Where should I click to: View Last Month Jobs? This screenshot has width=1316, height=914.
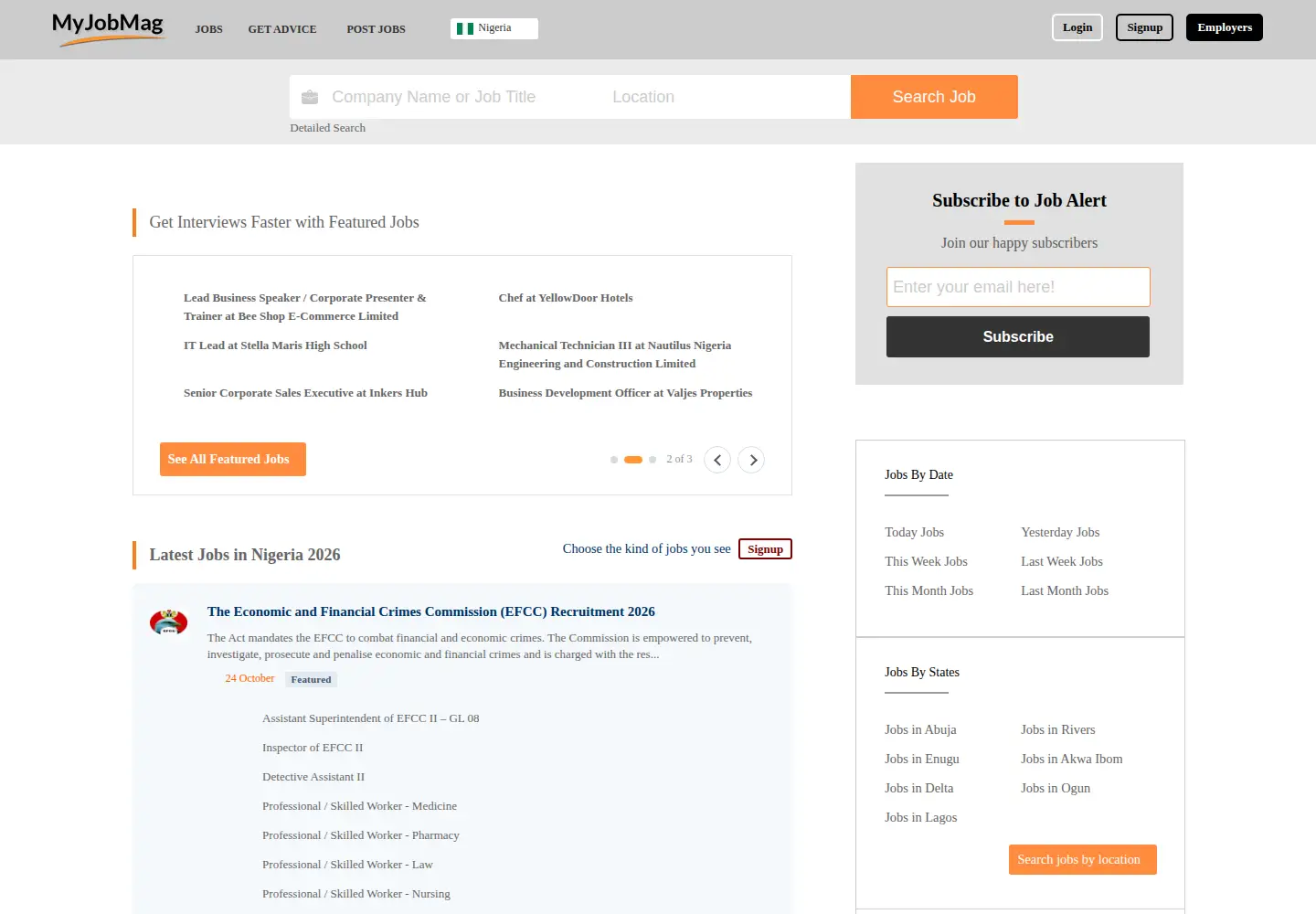pyautogui.click(x=1065, y=590)
